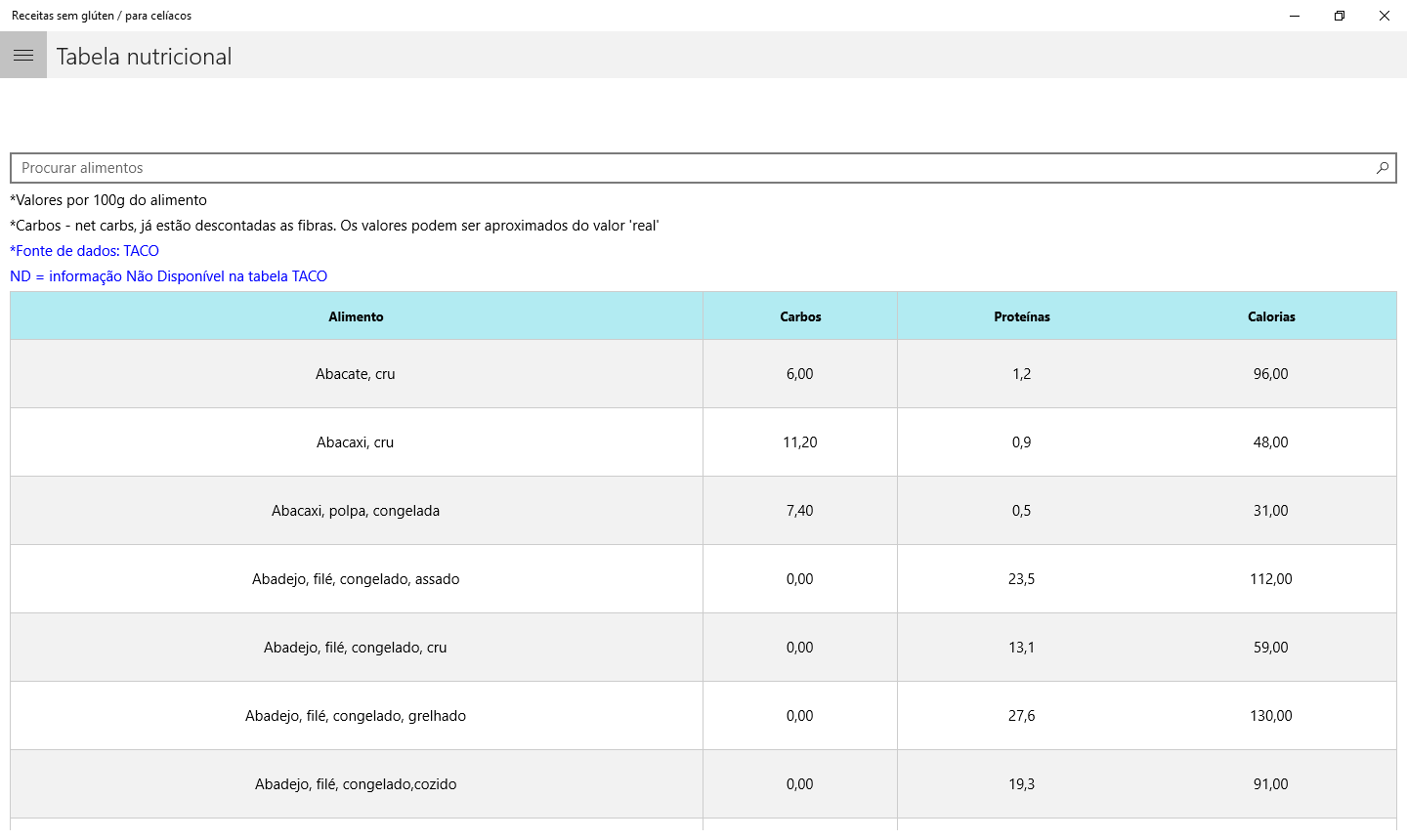Click the 96,00 calories value
The height and width of the screenshot is (840, 1407).
pos(1271,374)
